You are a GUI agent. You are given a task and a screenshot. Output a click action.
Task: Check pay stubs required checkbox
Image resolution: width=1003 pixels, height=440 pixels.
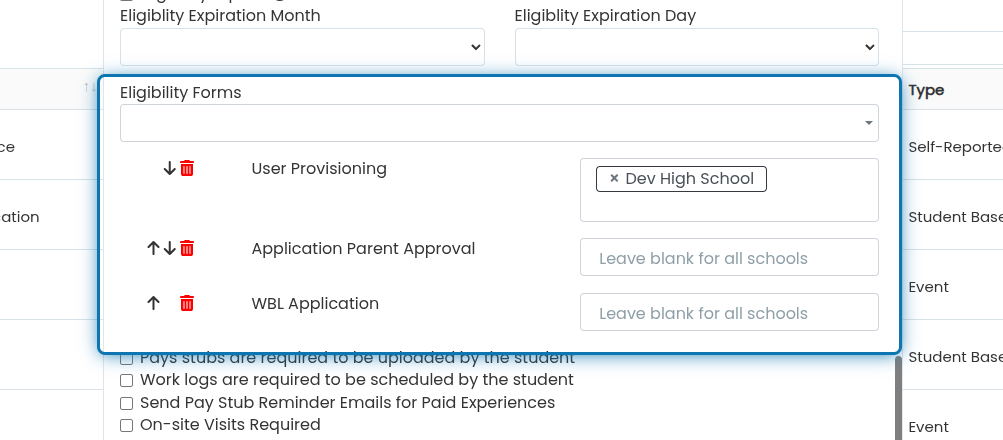127,358
